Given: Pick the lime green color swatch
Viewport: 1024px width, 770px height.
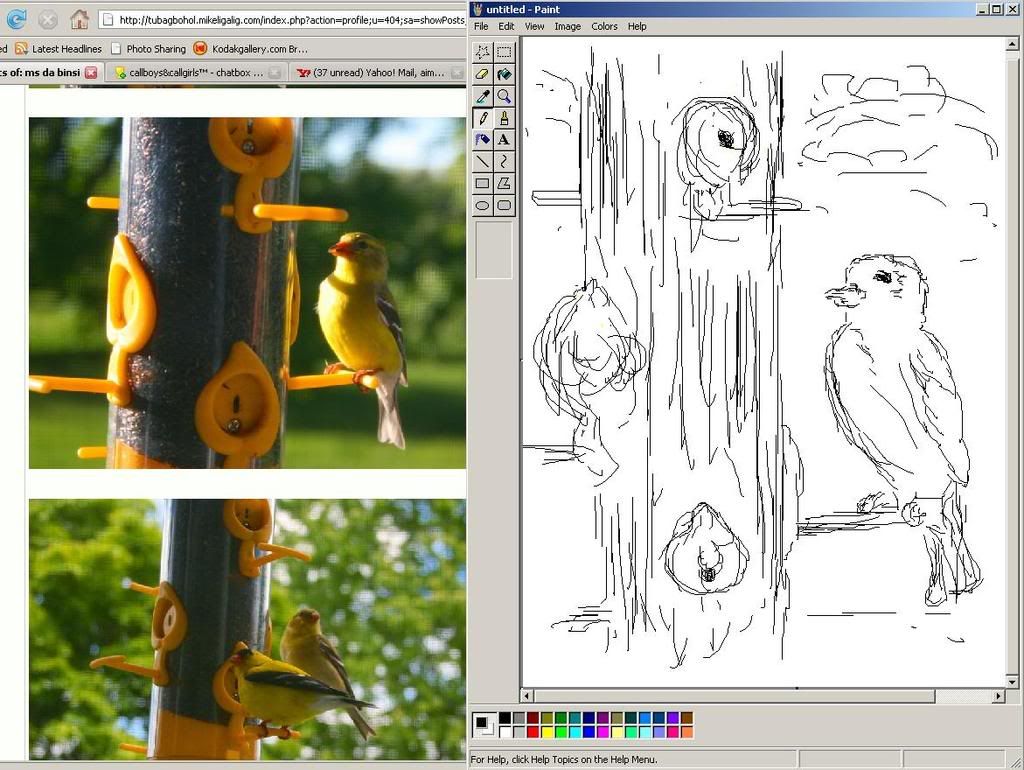Looking at the screenshot, I should 561,731.
